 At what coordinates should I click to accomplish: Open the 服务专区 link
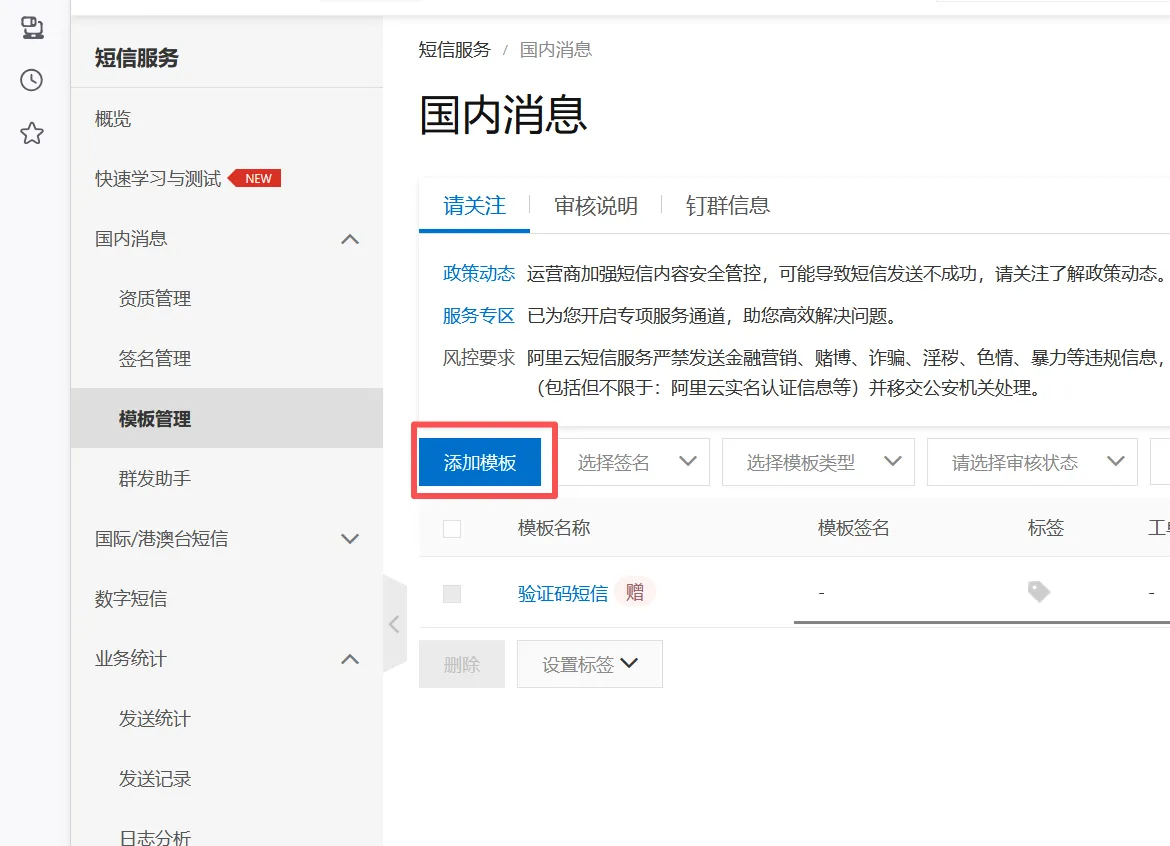[478, 316]
